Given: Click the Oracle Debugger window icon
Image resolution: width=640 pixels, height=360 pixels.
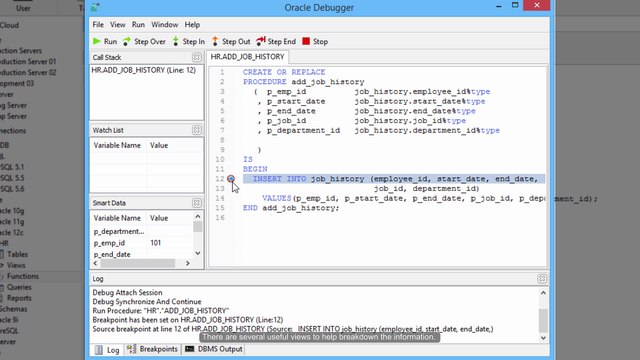Looking at the screenshot, I should 95,7.
